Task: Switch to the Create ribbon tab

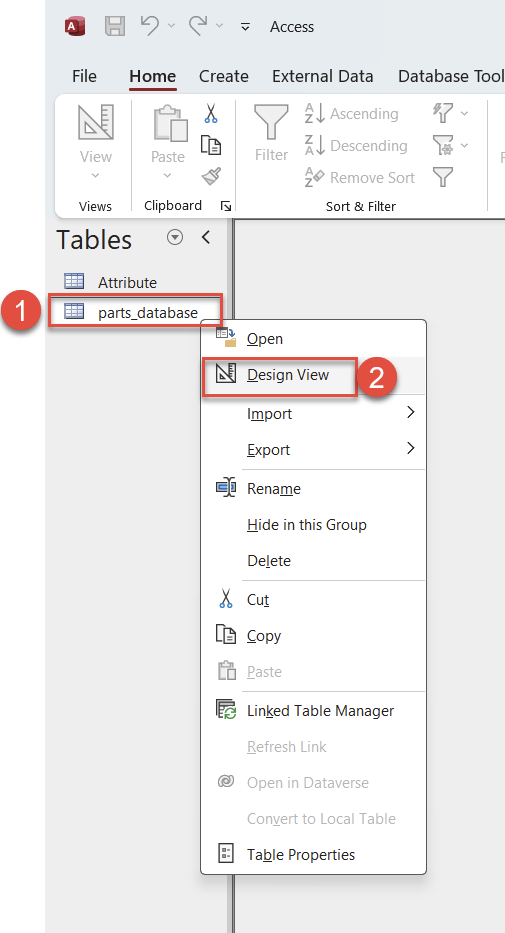Action: 224,76
